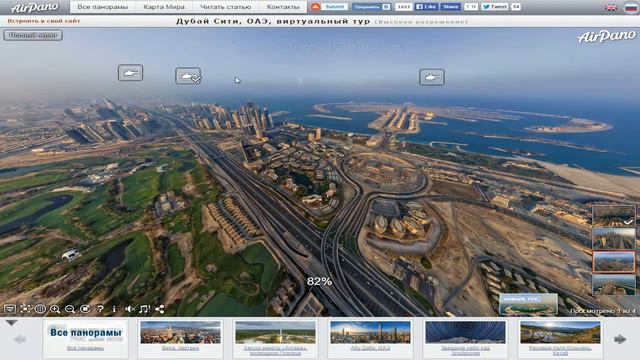Collapse the bottom gallery with the down triangle
Screen dimensions: 640x360
(x=11, y=323)
